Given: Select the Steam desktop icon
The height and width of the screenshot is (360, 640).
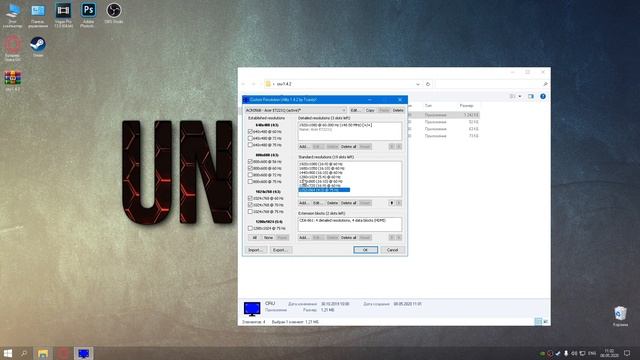Looking at the screenshot, I should tap(38, 47).
